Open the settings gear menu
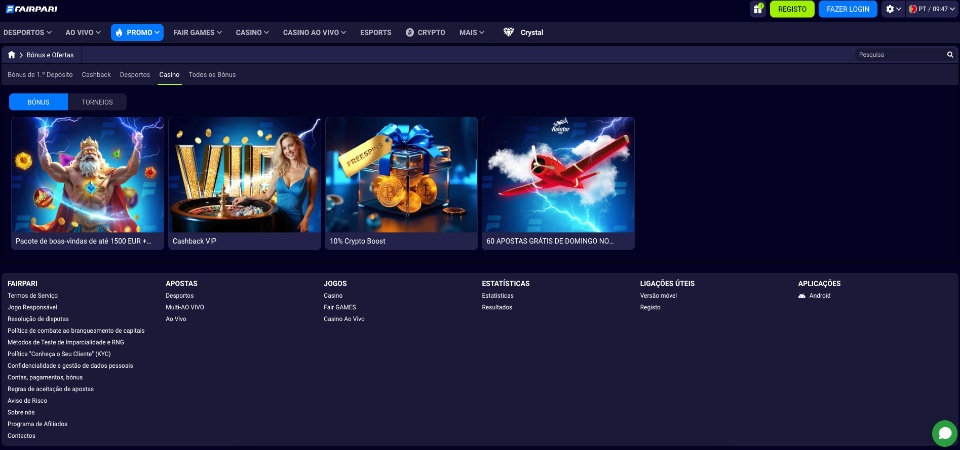Screen dimensions: 960x450 coord(893,9)
